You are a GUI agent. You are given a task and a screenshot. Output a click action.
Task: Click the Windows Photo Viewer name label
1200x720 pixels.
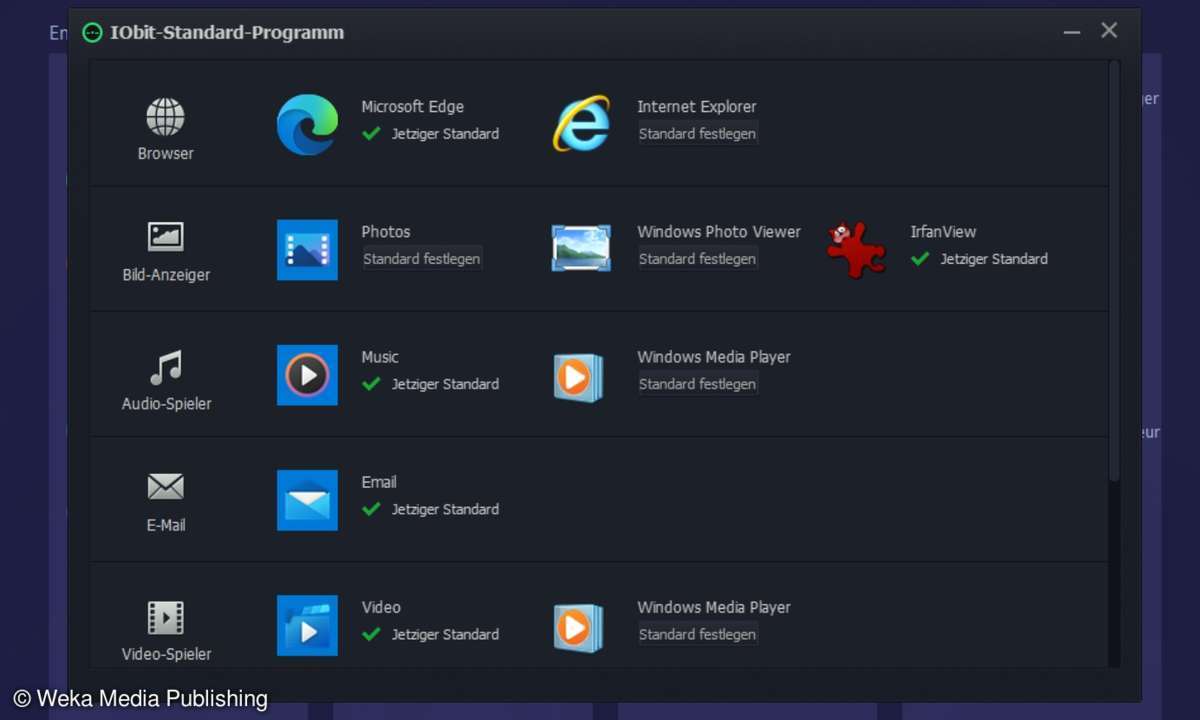point(719,232)
